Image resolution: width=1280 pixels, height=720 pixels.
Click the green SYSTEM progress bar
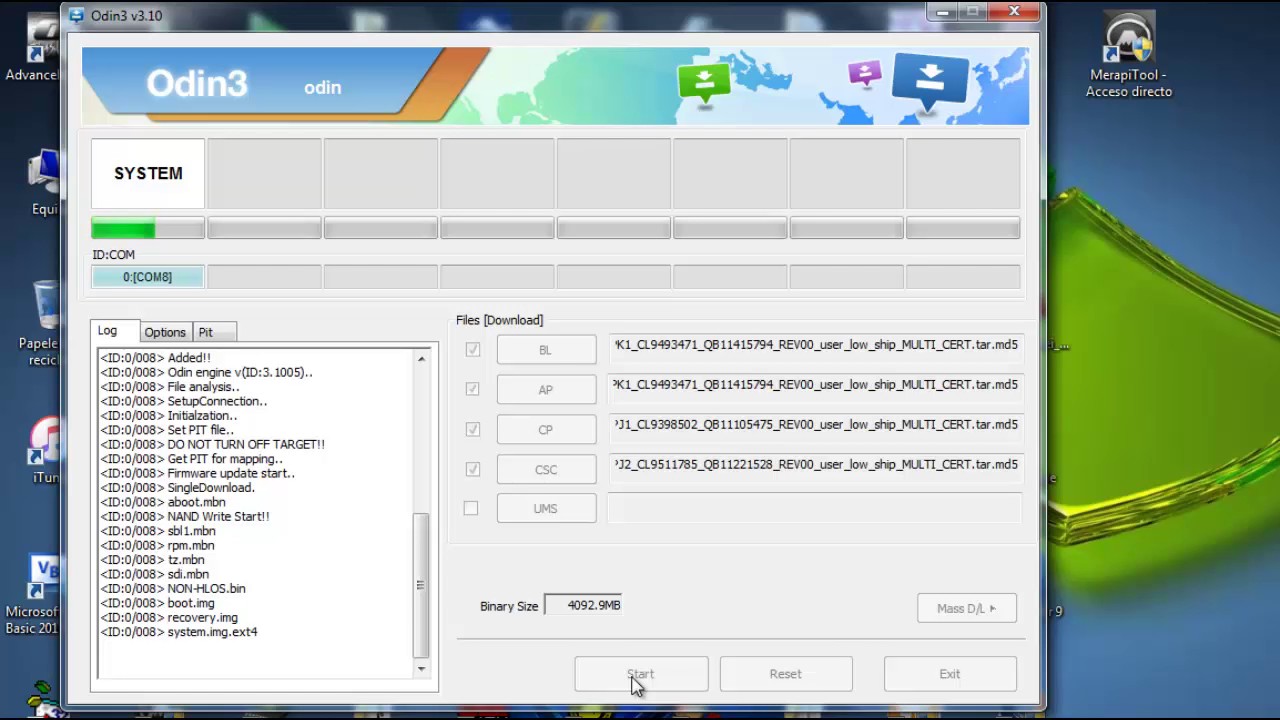(x=148, y=229)
